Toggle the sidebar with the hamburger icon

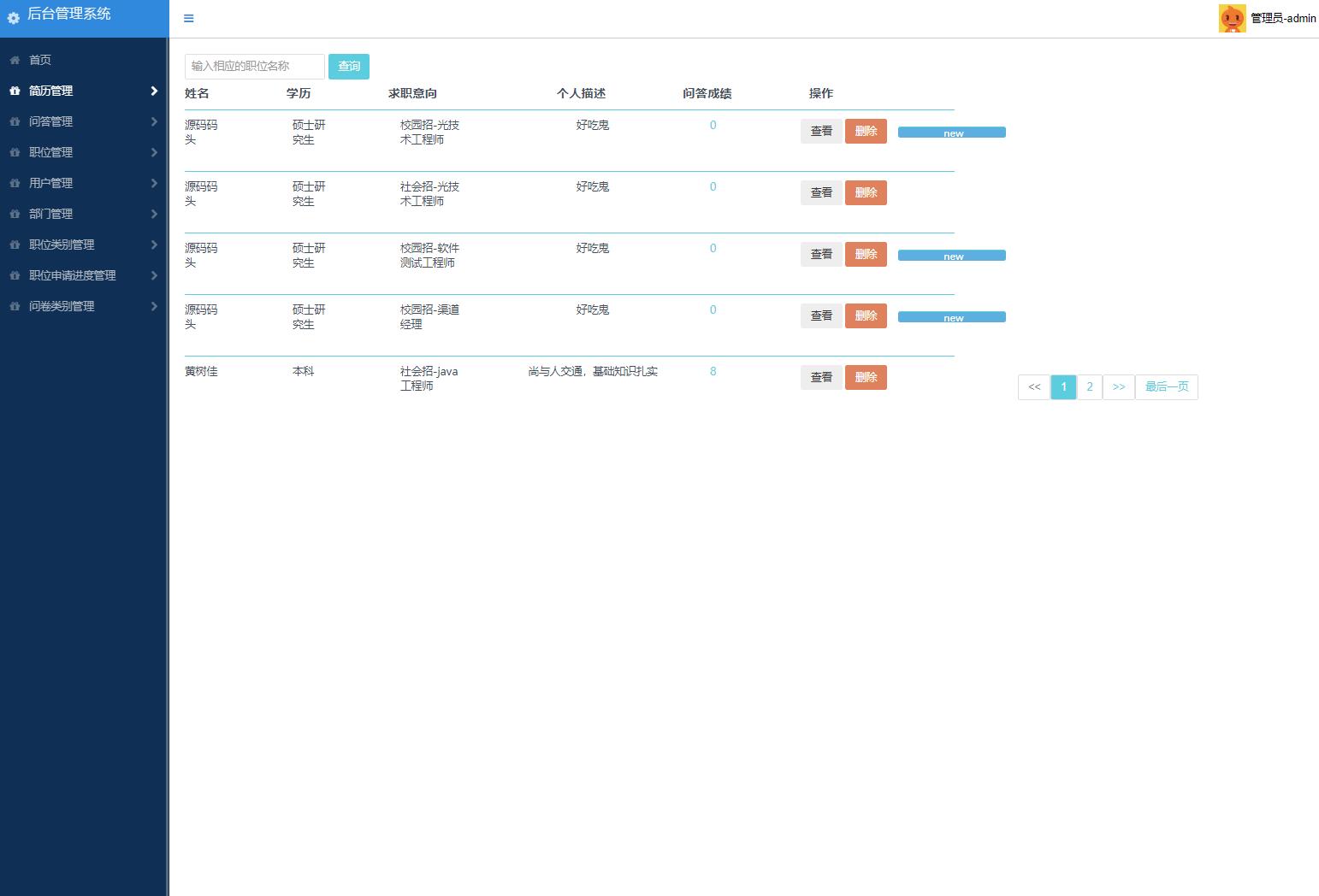click(x=189, y=18)
